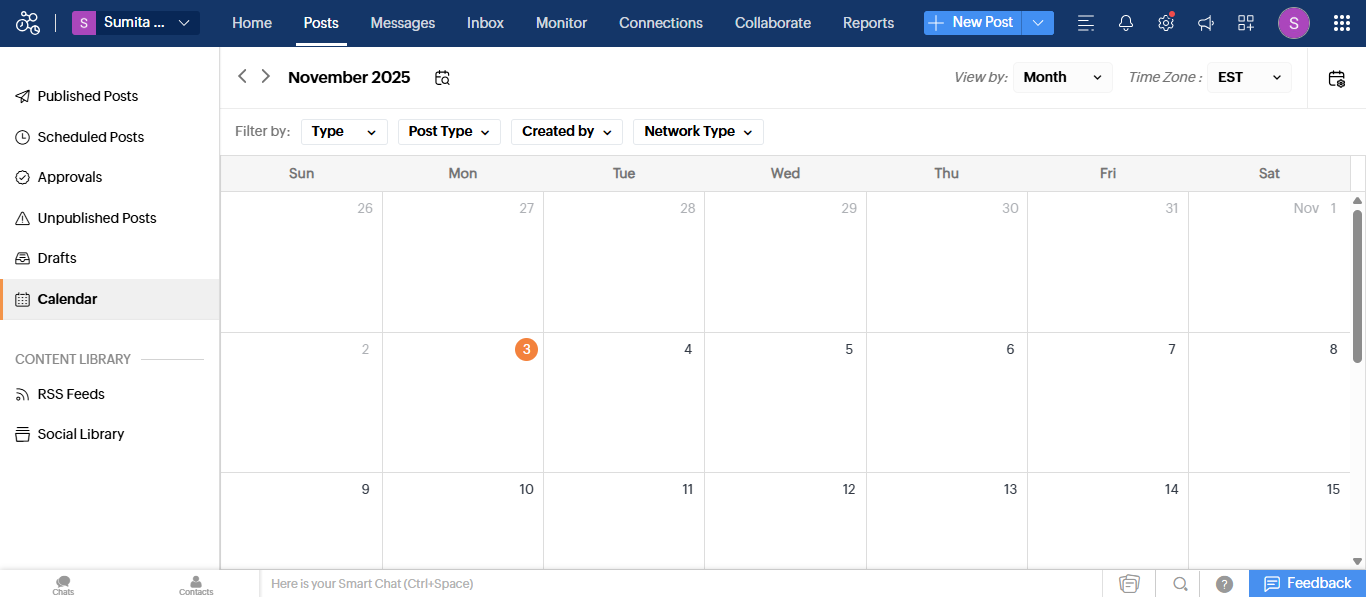Open the add widgets icon
This screenshot has height=597, width=1366.
(x=1245, y=22)
